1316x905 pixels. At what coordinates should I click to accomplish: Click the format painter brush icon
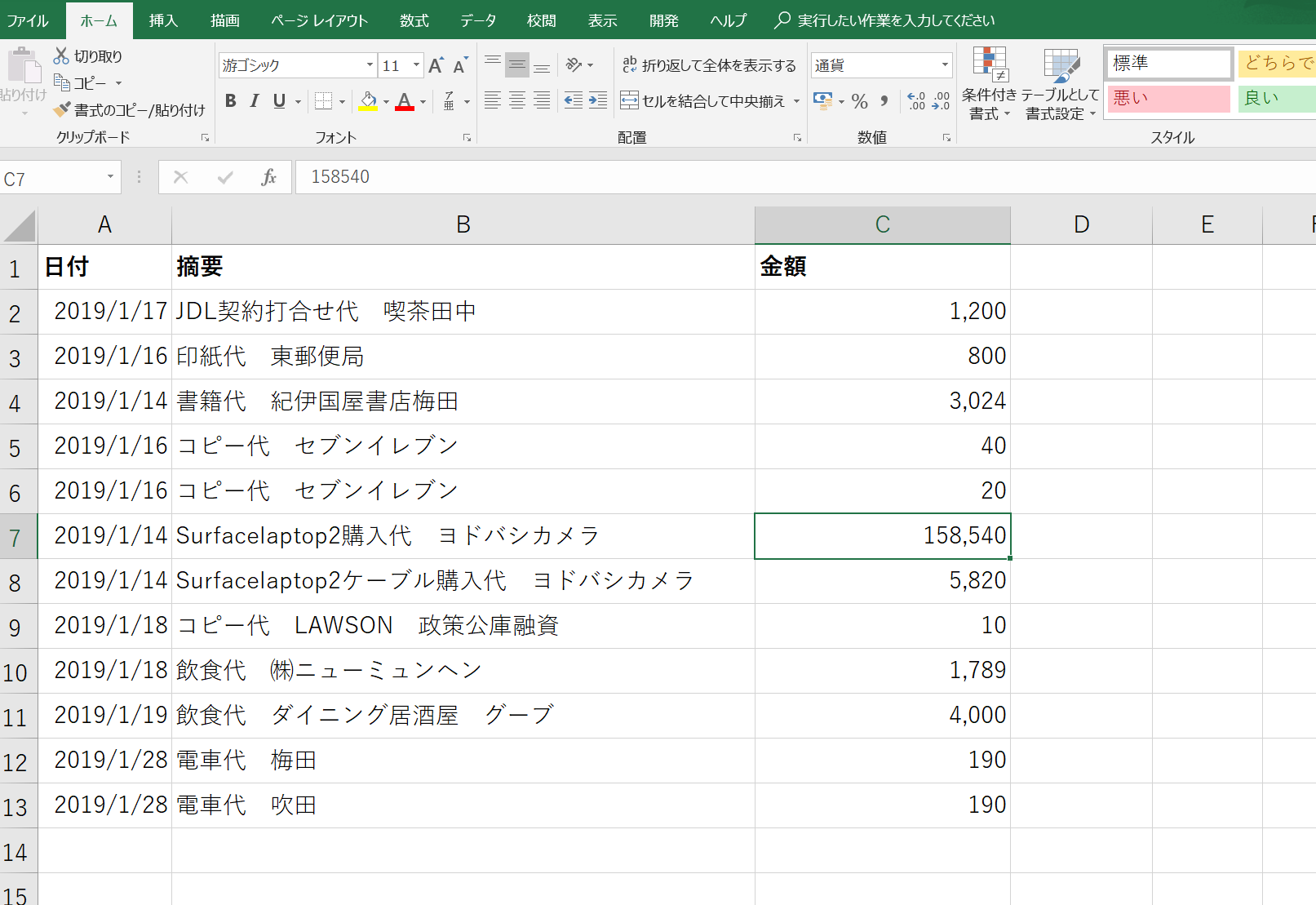coord(62,109)
